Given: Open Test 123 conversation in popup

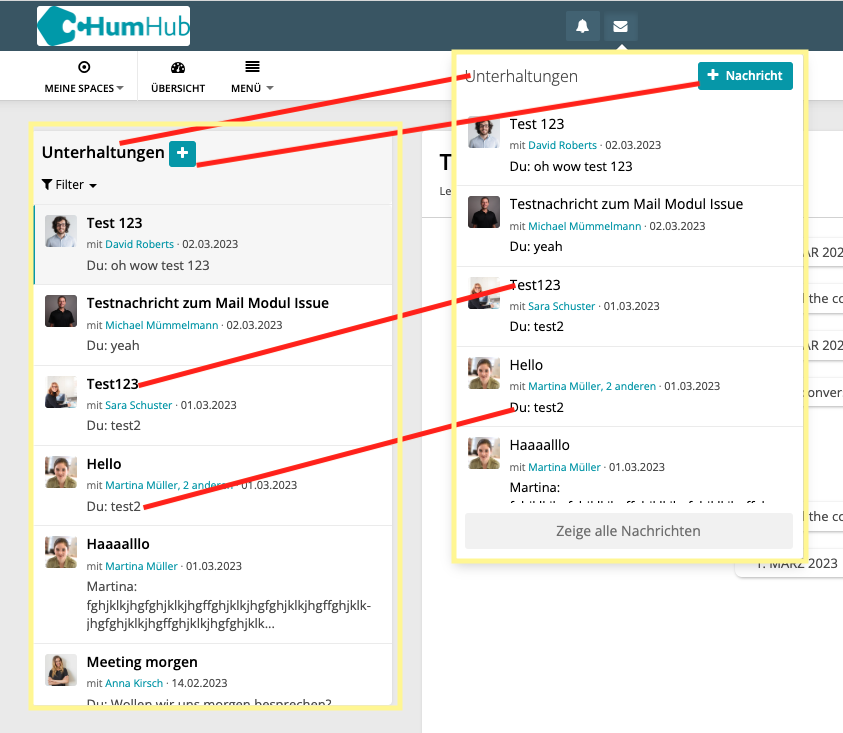Looking at the screenshot, I should [x=630, y=145].
